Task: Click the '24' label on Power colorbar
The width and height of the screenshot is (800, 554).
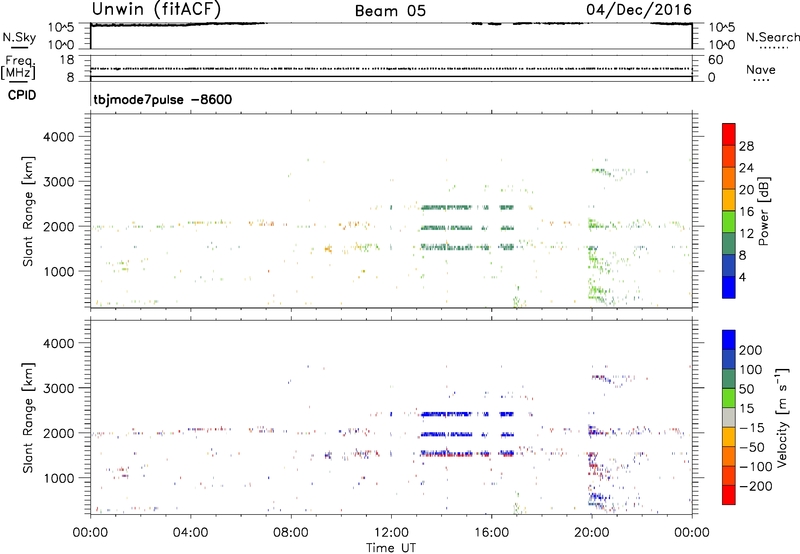Action: (746, 168)
